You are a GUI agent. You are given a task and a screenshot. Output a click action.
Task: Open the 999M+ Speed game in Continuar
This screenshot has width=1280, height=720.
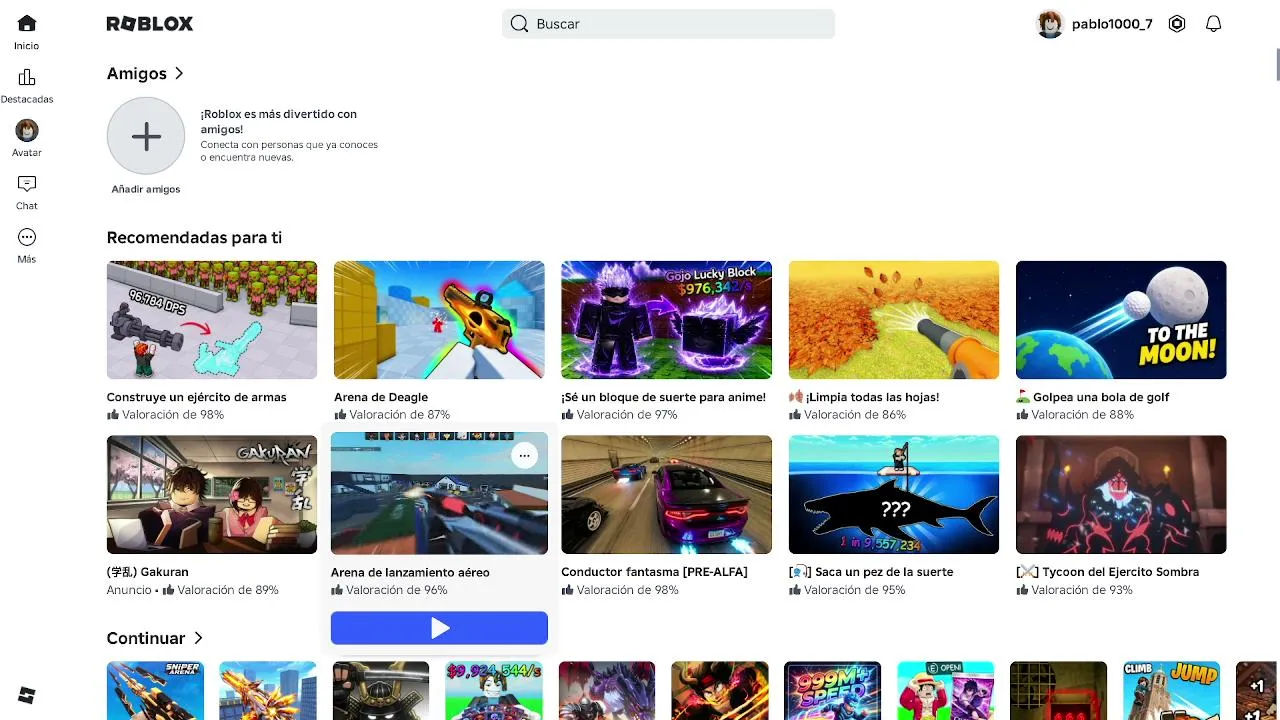coord(833,690)
